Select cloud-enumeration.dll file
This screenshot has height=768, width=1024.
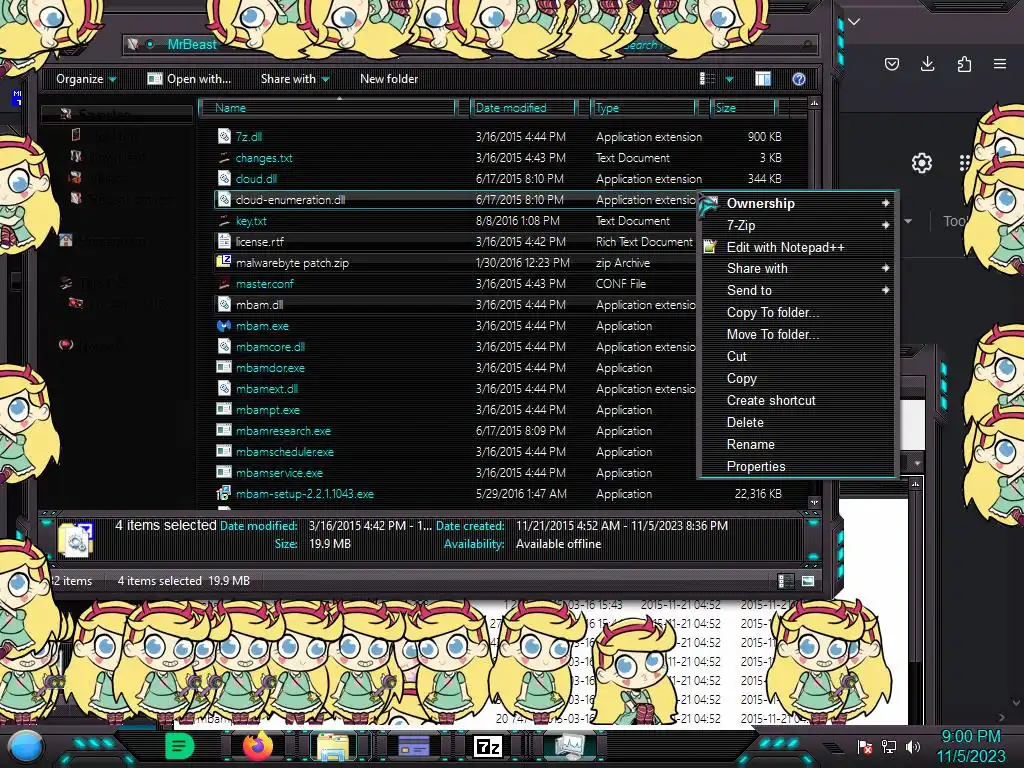[x=290, y=200]
